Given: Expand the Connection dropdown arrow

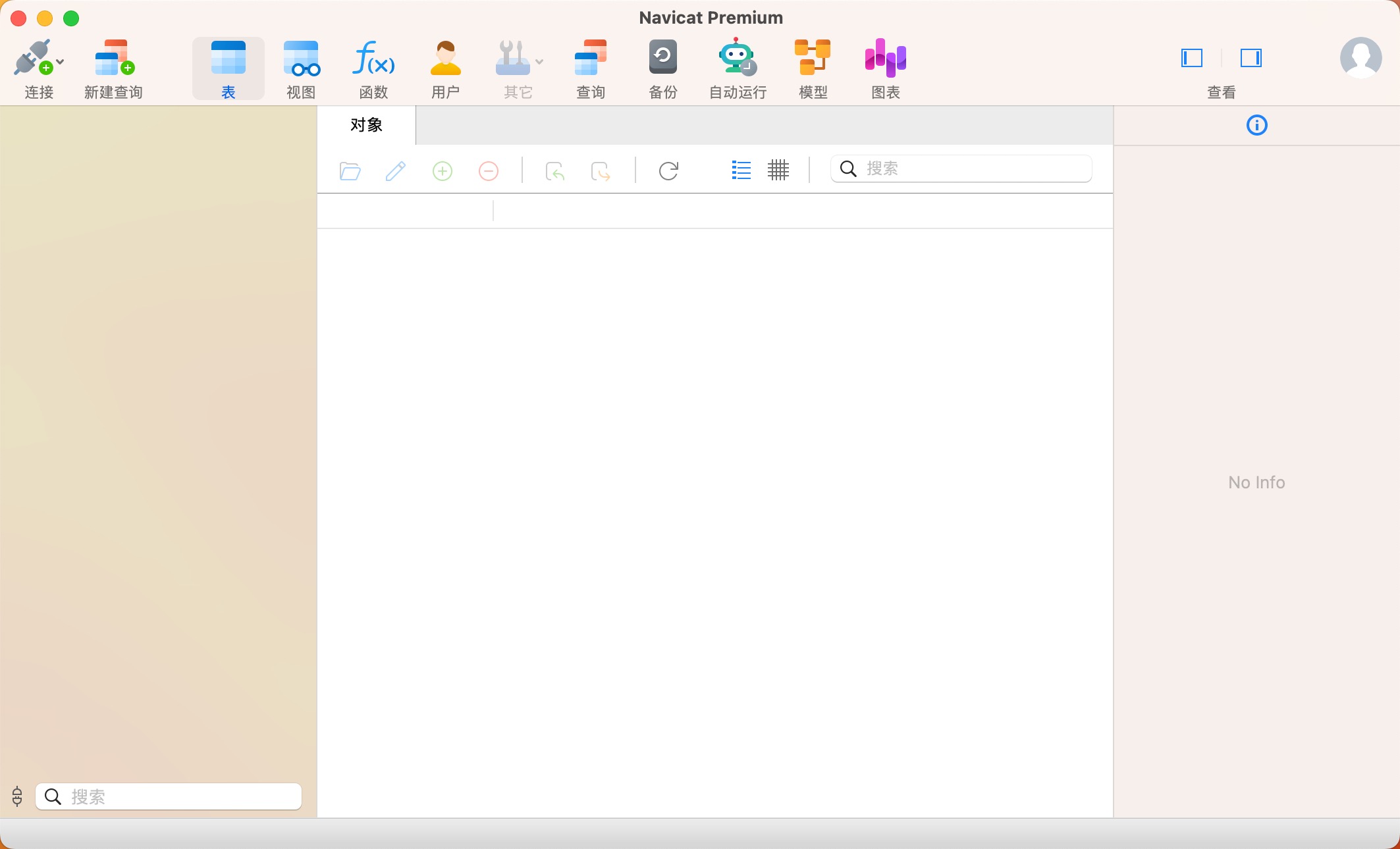Looking at the screenshot, I should click(61, 62).
